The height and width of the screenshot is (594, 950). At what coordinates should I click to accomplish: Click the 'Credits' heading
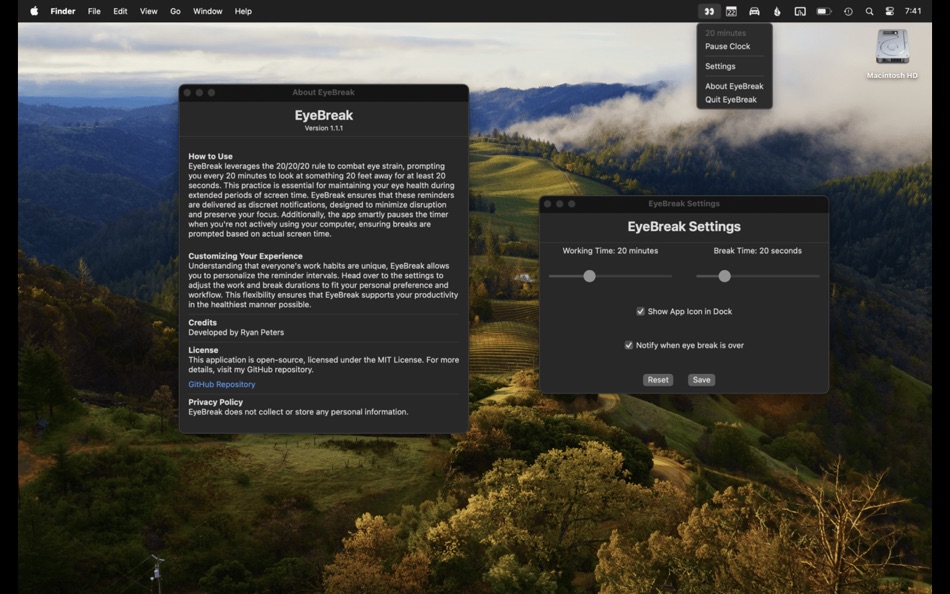[x=202, y=322]
